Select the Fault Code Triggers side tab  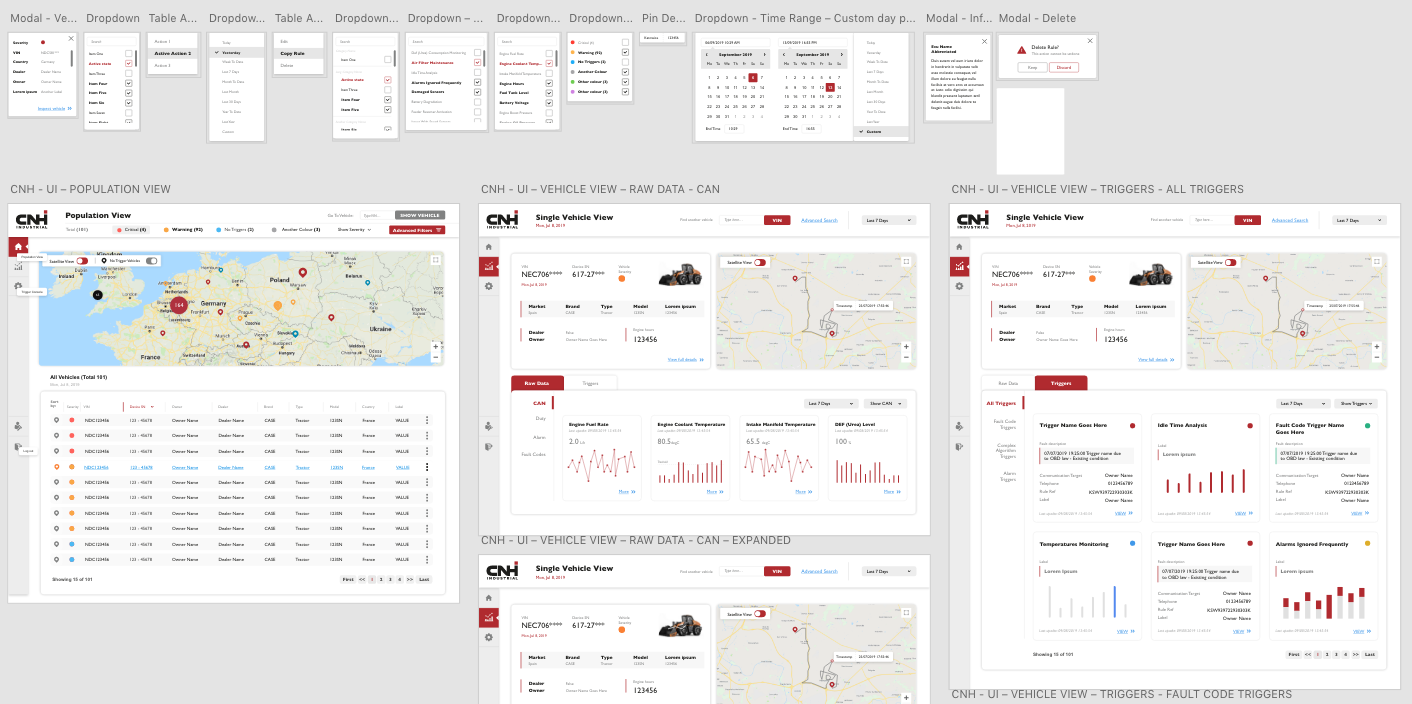click(1005, 424)
